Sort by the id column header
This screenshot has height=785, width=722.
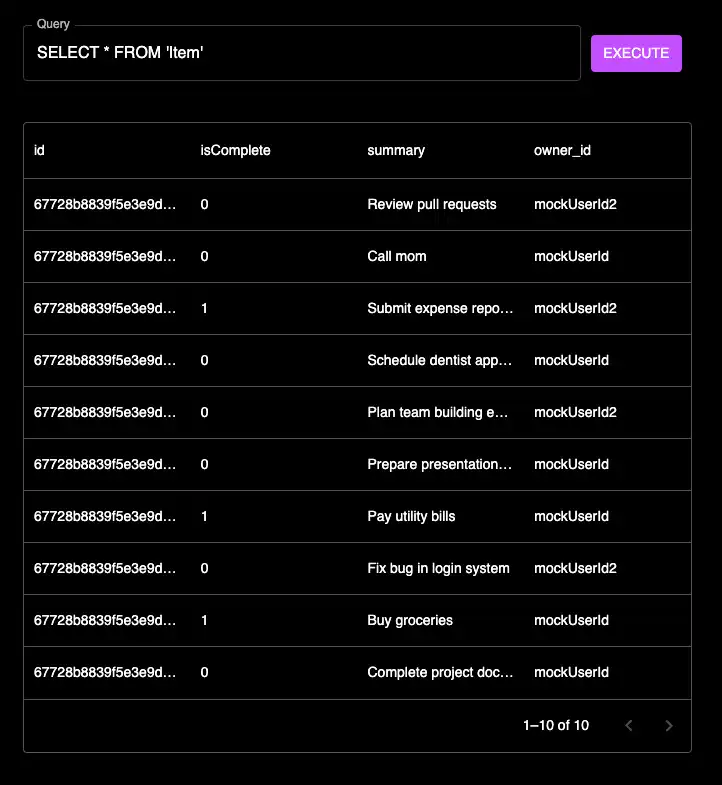(x=40, y=150)
